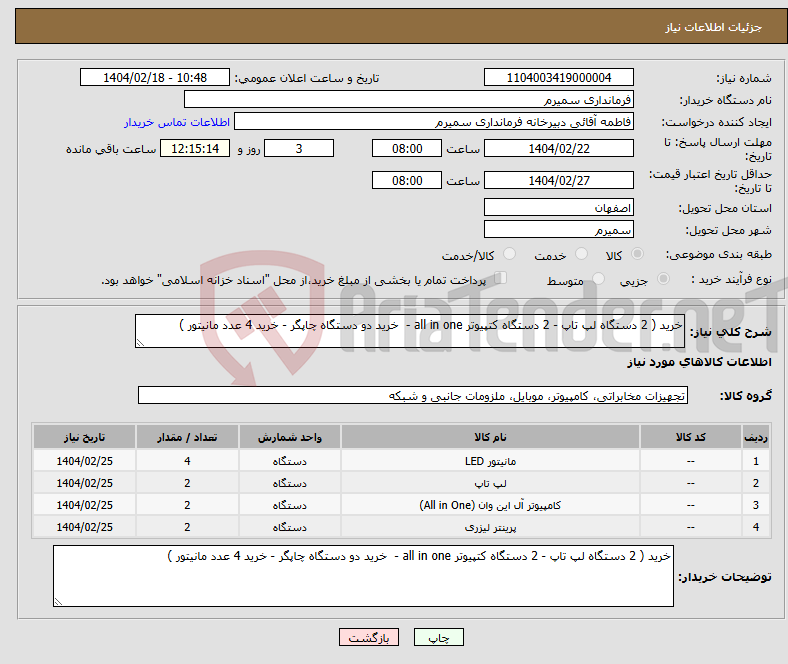The width and height of the screenshot is (788, 664).
Task: Click the request creator field فاطمه آقائی
Action: pyautogui.click(x=434, y=122)
